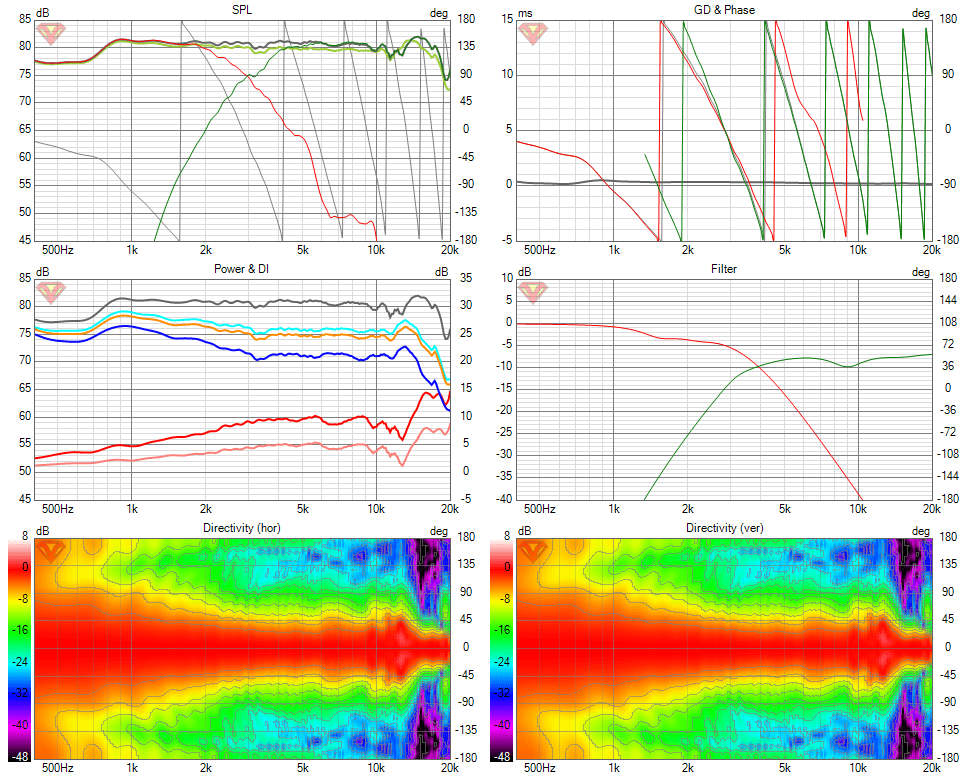Click the -48 value on Directivity (hor) colour scale
This screenshot has width=966, height=779.
click(x=19, y=756)
